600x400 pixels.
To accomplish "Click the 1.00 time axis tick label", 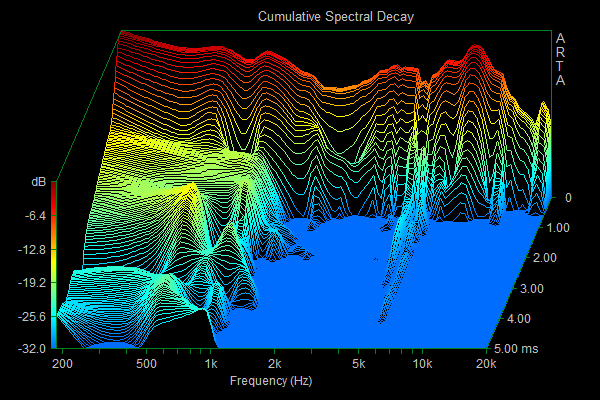I will (x=558, y=228).
